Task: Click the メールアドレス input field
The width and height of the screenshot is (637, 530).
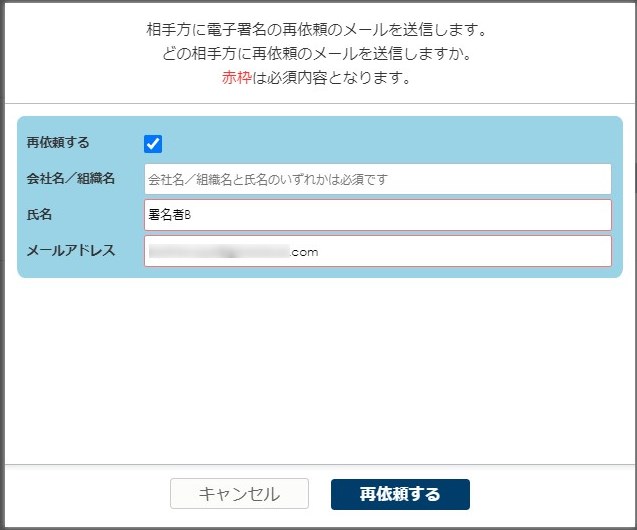Action: (378, 251)
